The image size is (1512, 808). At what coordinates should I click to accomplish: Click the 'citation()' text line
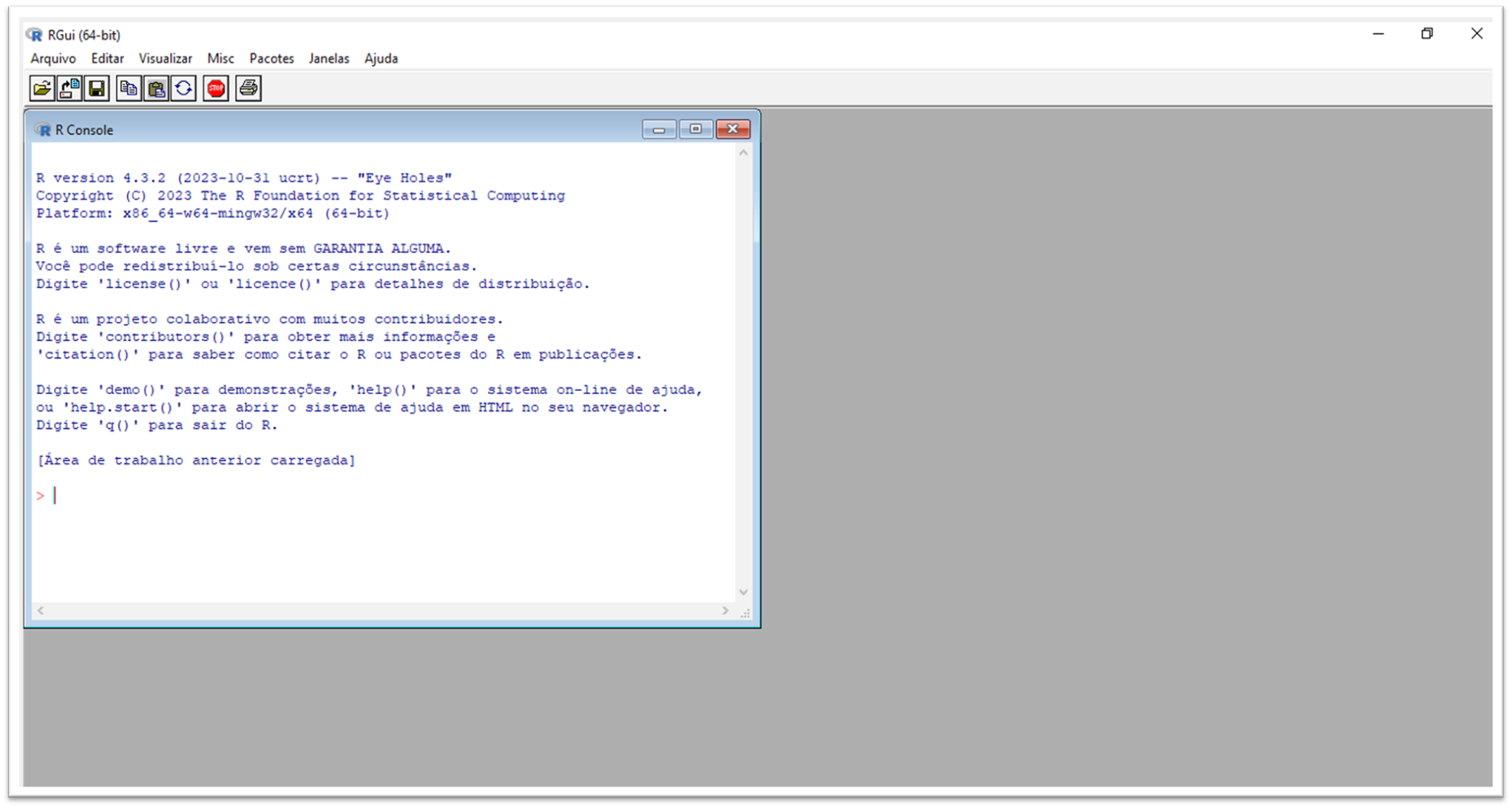point(339,355)
